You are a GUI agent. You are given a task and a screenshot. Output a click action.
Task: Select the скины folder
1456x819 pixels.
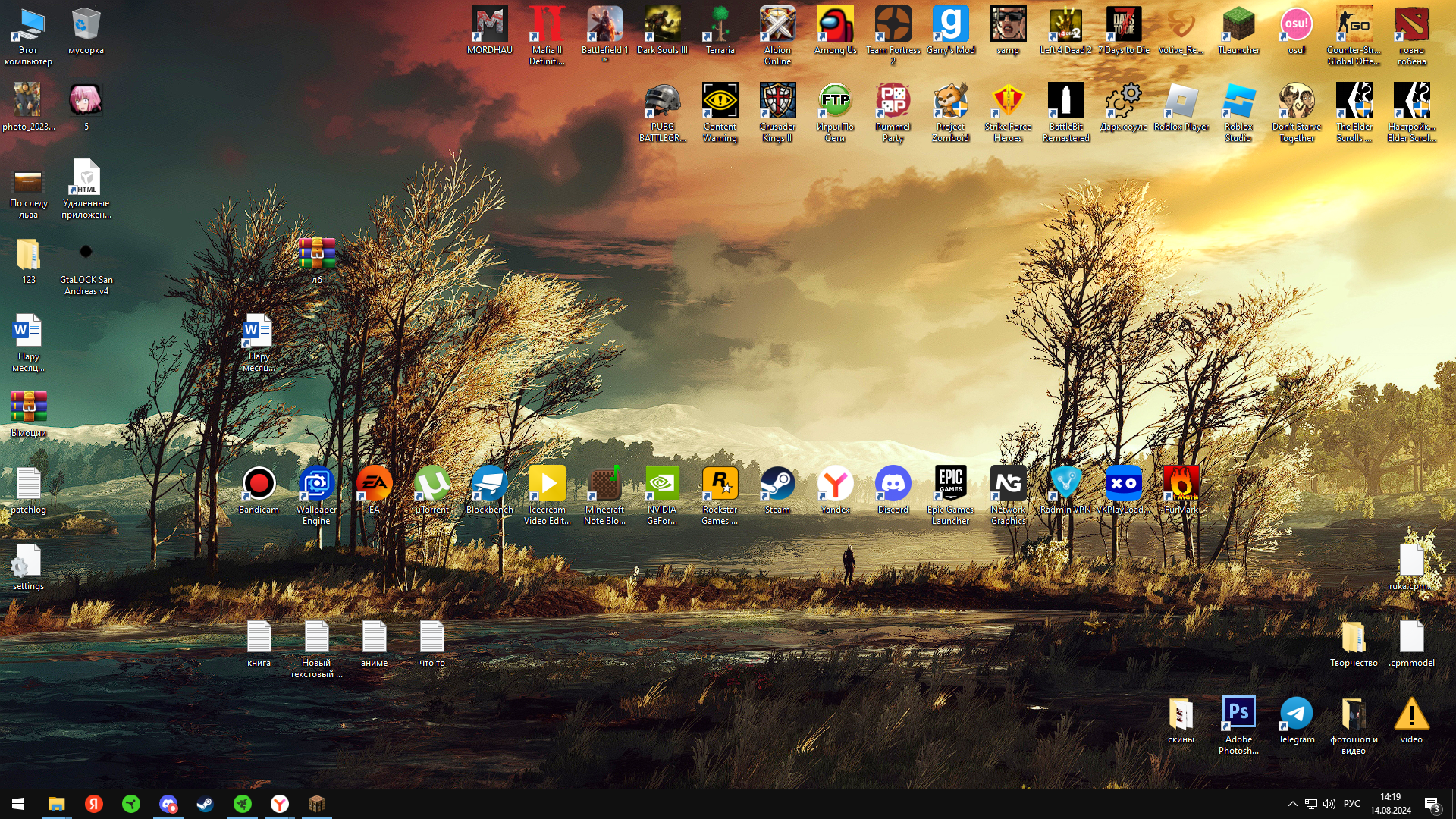point(1181,720)
